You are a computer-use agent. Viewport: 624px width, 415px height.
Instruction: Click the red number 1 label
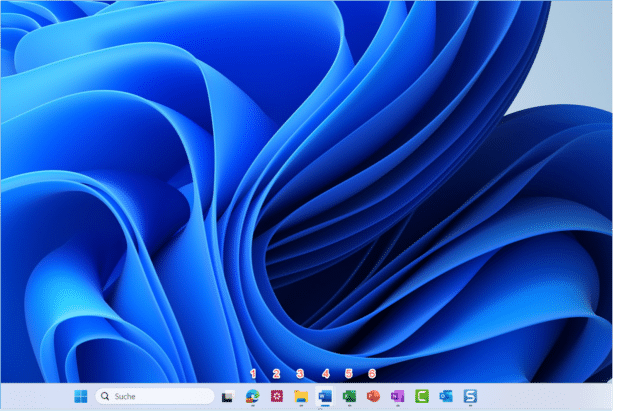(x=253, y=373)
